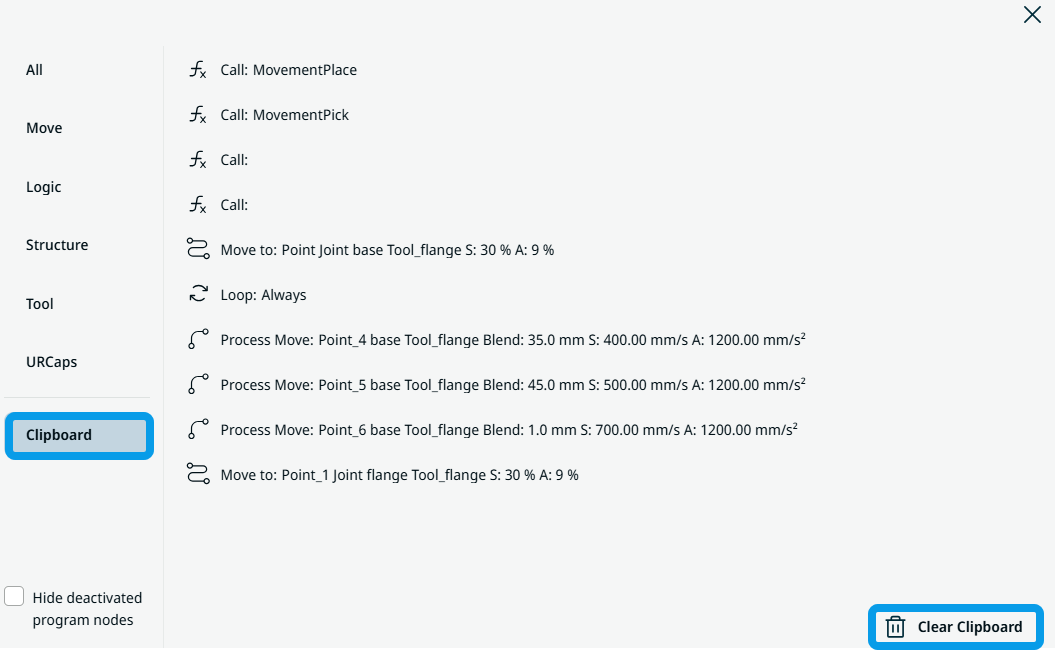Select the Logic category tab
This screenshot has height=650, width=1055.
pyautogui.click(x=44, y=187)
